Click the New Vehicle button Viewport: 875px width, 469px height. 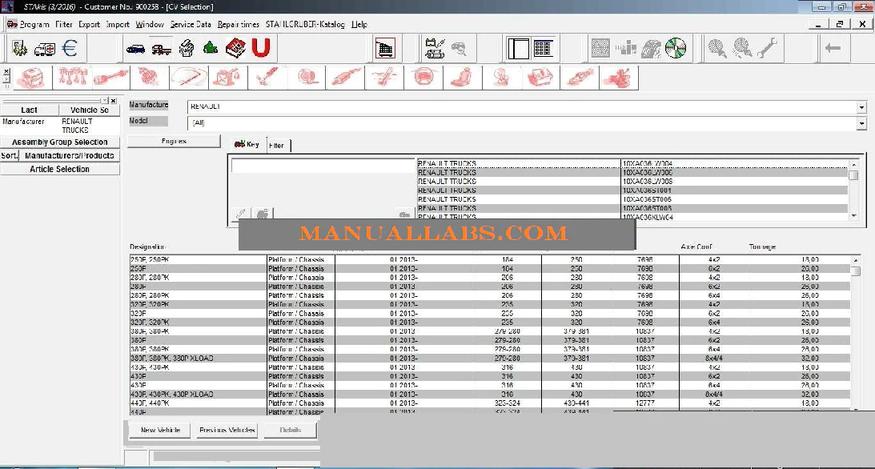tap(160, 430)
